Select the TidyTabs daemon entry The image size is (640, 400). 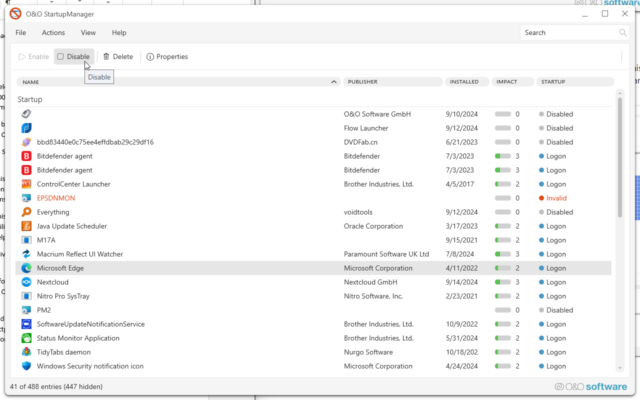[313, 352]
